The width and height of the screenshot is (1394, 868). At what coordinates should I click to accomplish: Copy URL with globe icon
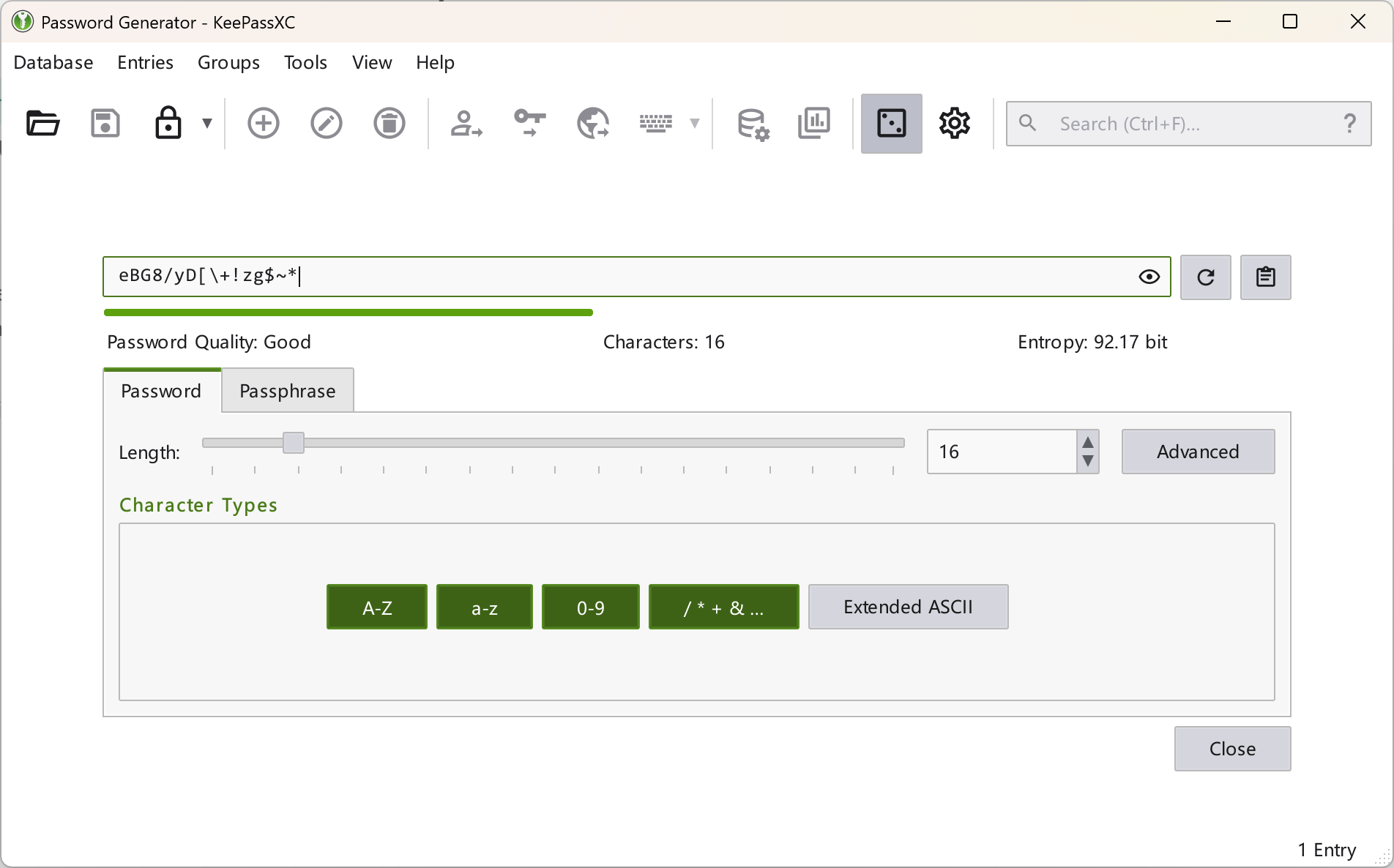pyautogui.click(x=593, y=123)
